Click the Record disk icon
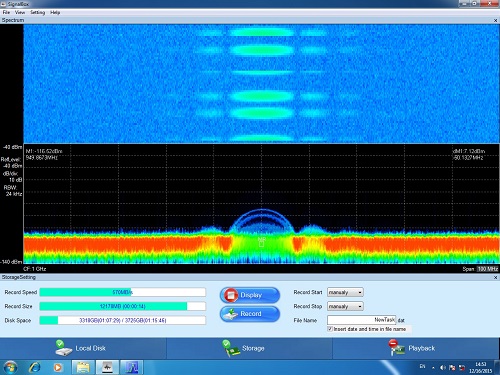The width and height of the screenshot is (500, 375). [231, 314]
